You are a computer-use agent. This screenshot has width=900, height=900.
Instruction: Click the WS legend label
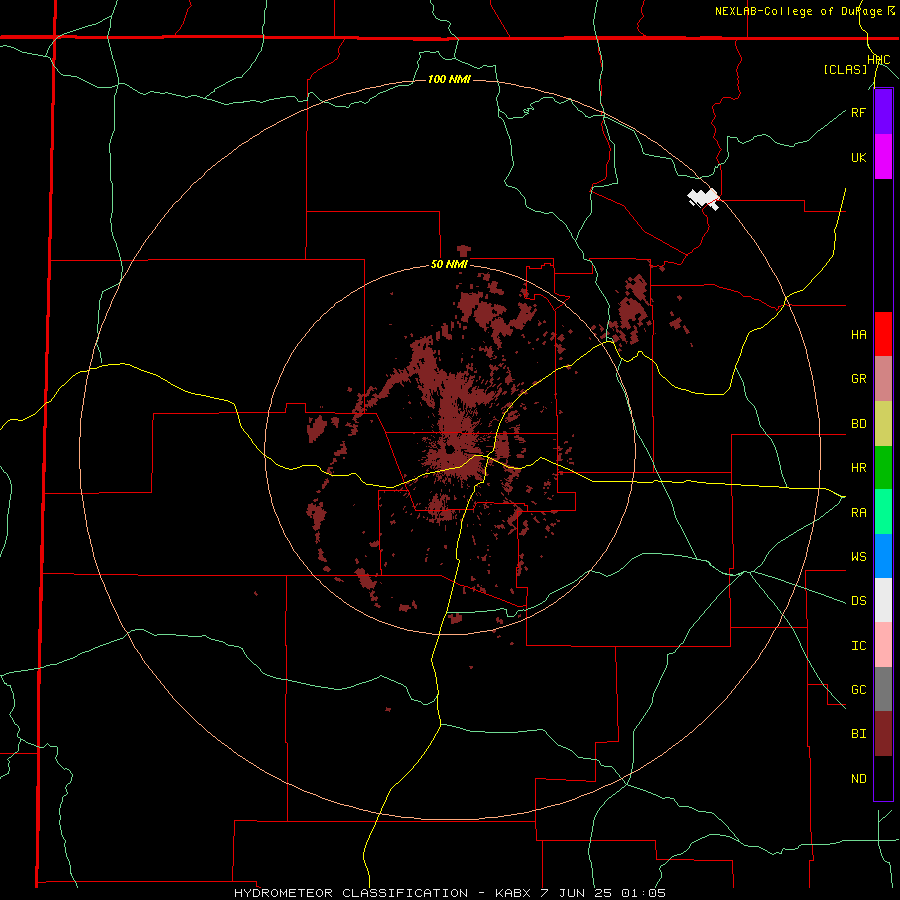pyautogui.click(x=859, y=556)
